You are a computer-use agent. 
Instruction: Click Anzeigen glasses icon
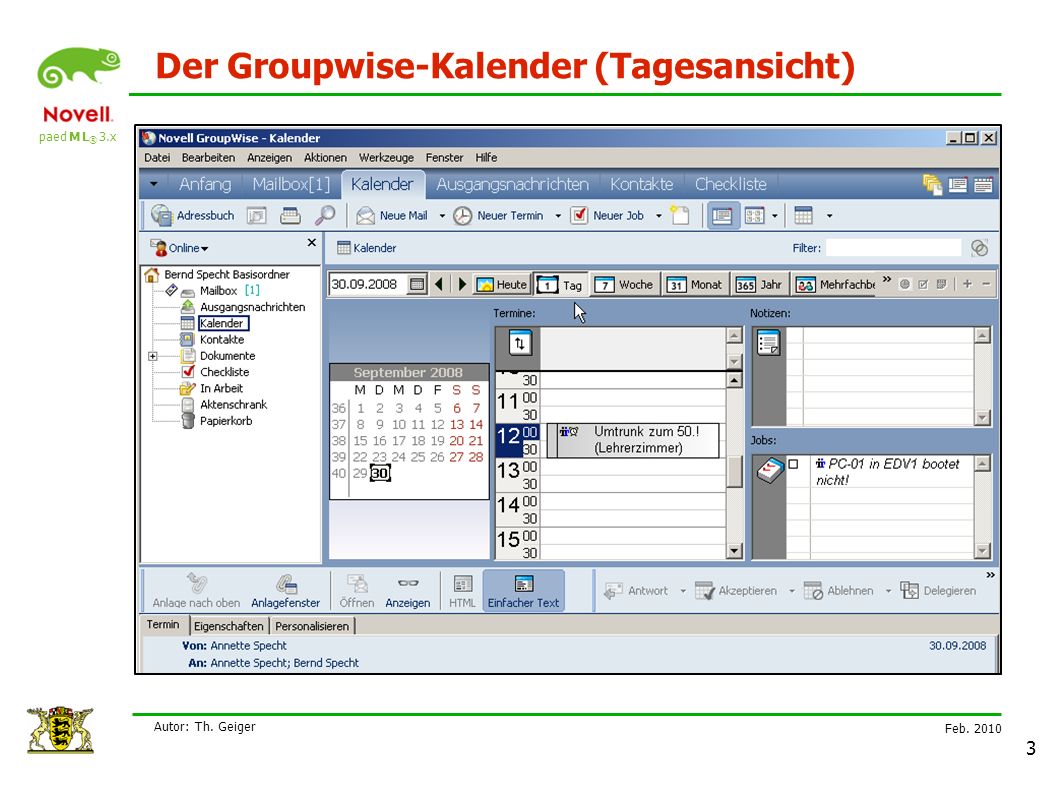tap(408, 591)
